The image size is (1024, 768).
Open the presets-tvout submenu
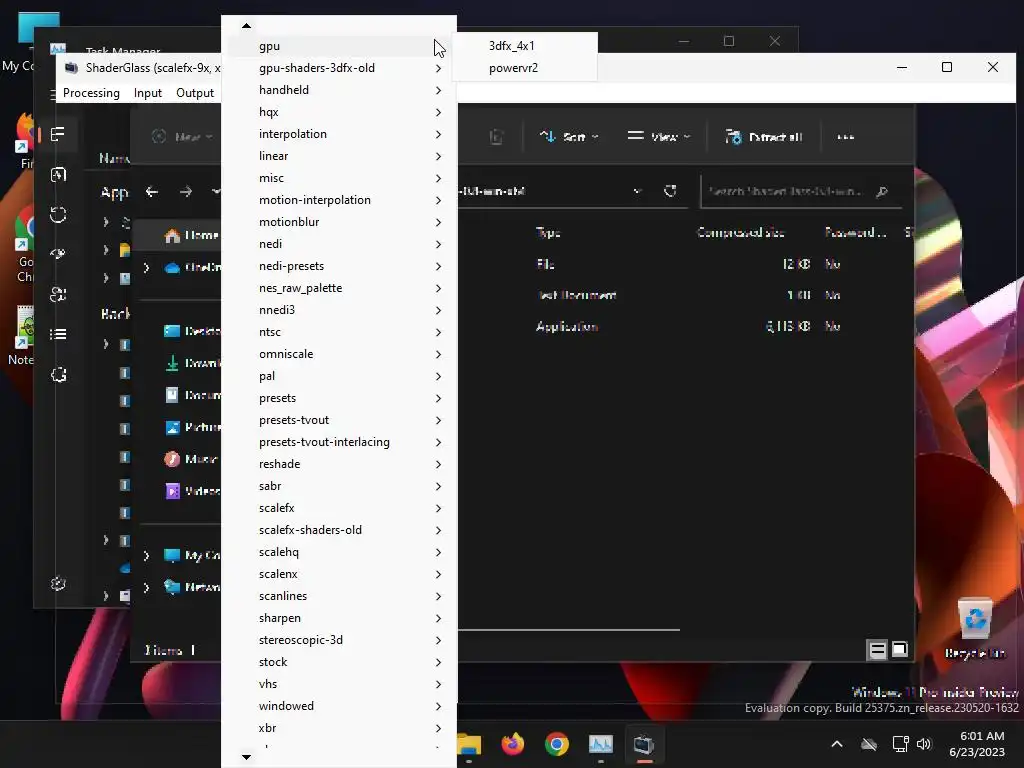(x=338, y=420)
